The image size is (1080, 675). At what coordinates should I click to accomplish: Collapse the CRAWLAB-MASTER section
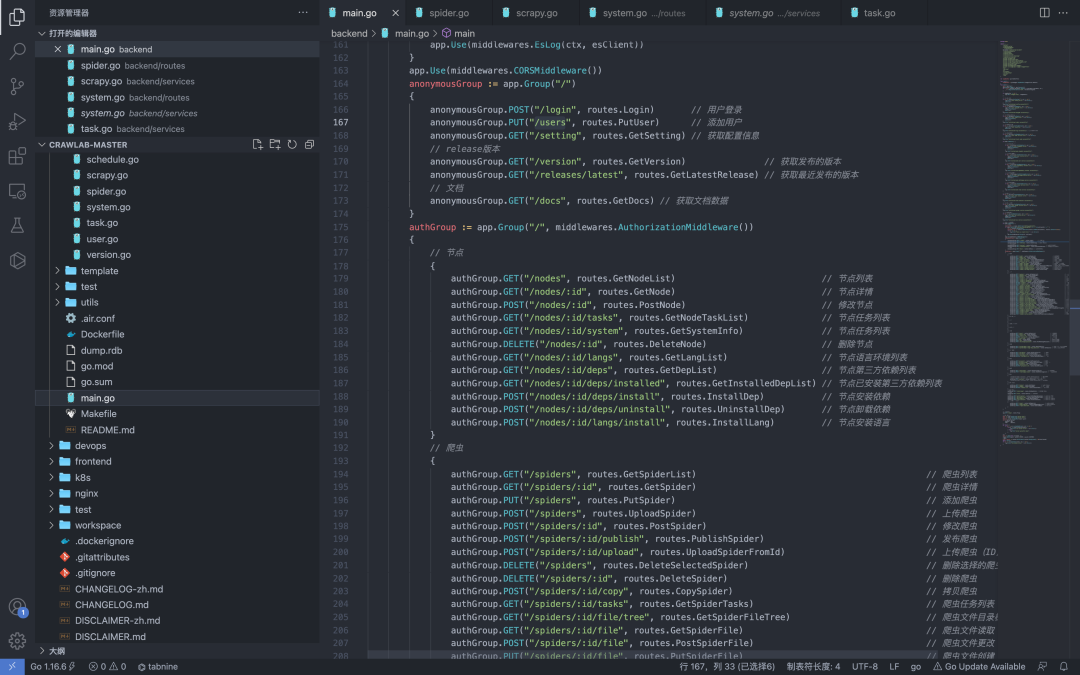point(88,145)
